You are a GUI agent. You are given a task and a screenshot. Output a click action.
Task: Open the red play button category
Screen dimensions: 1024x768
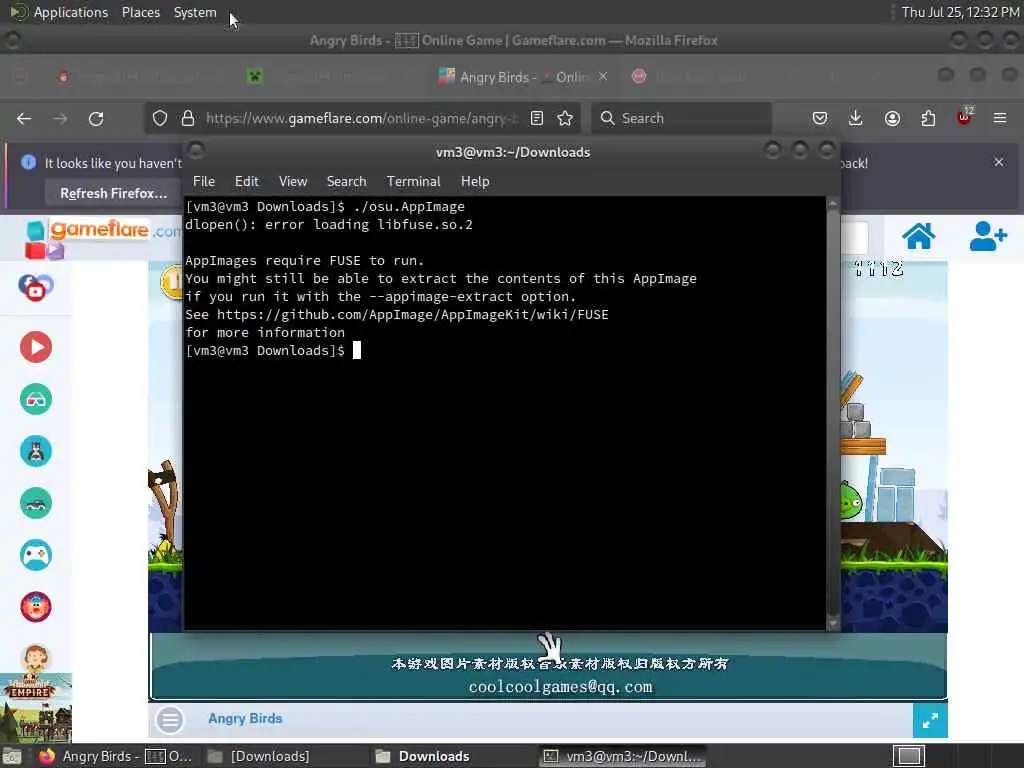pos(36,347)
